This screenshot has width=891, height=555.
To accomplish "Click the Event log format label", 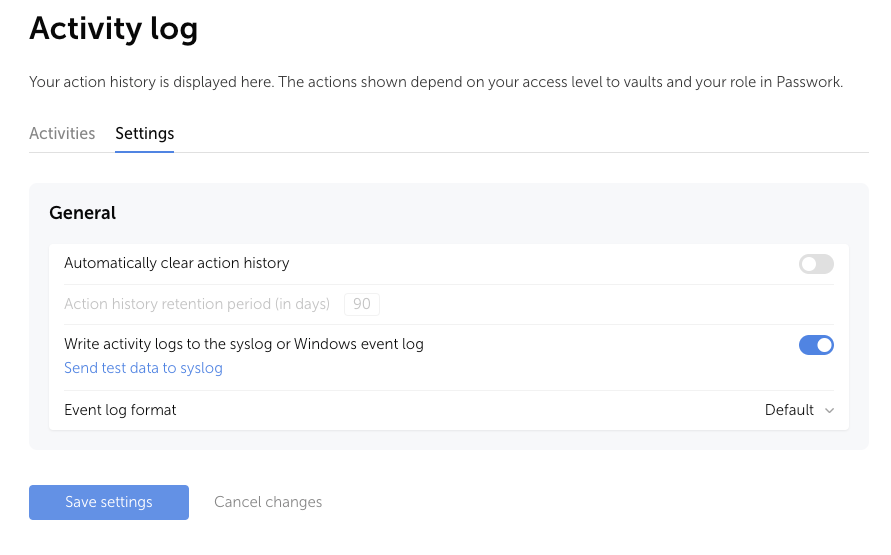I will coord(120,410).
